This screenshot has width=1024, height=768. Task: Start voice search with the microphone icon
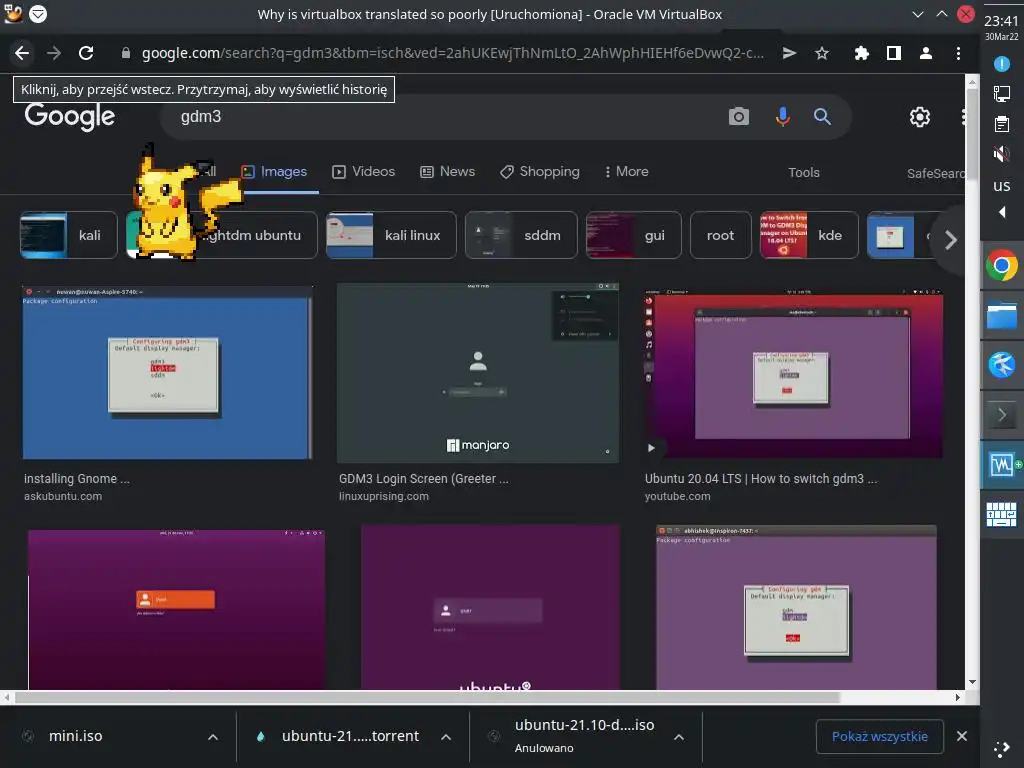click(x=782, y=117)
